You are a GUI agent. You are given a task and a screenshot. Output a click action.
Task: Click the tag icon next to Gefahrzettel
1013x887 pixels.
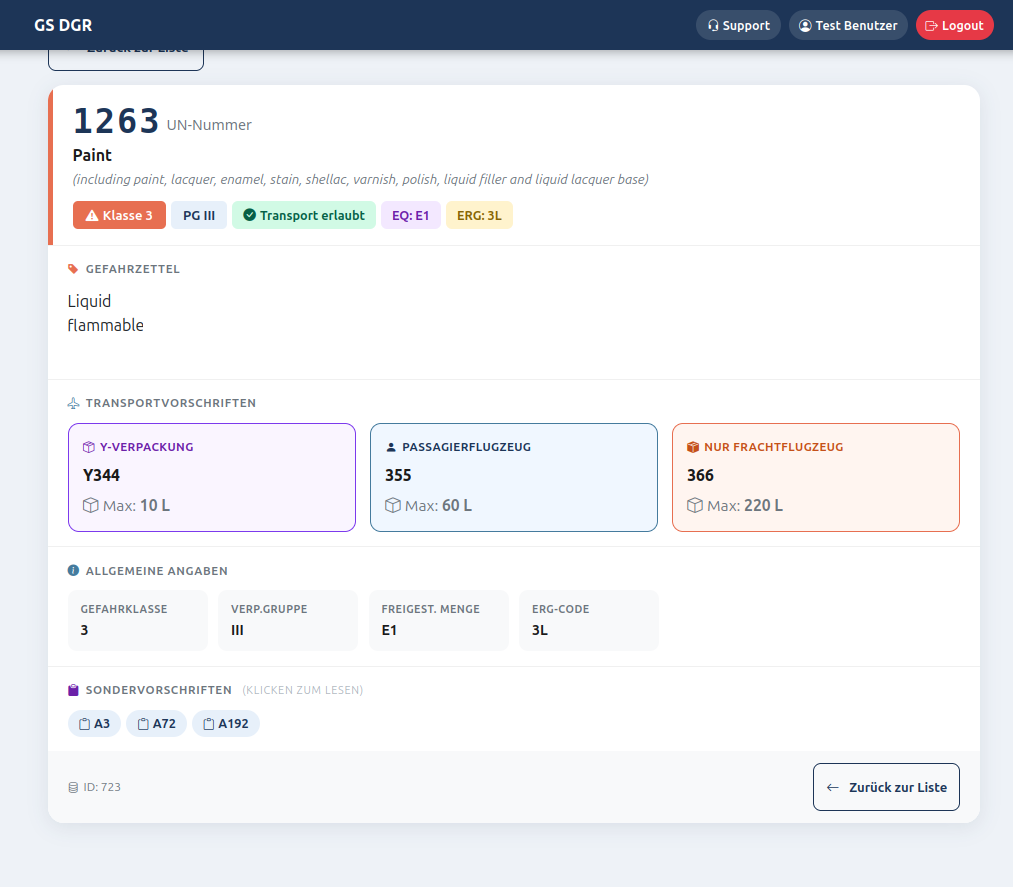[x=73, y=269]
